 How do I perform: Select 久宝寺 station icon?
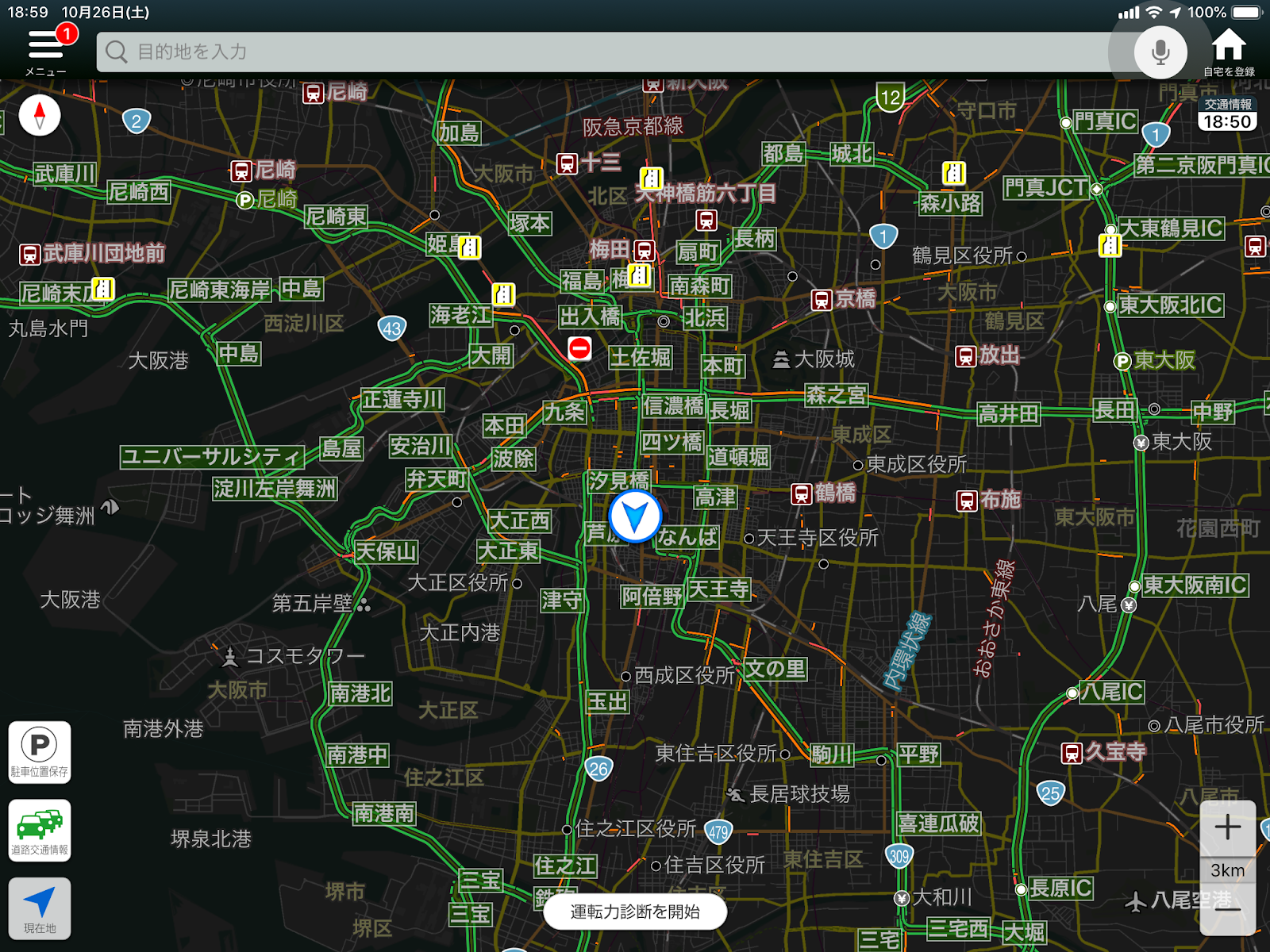[1072, 753]
